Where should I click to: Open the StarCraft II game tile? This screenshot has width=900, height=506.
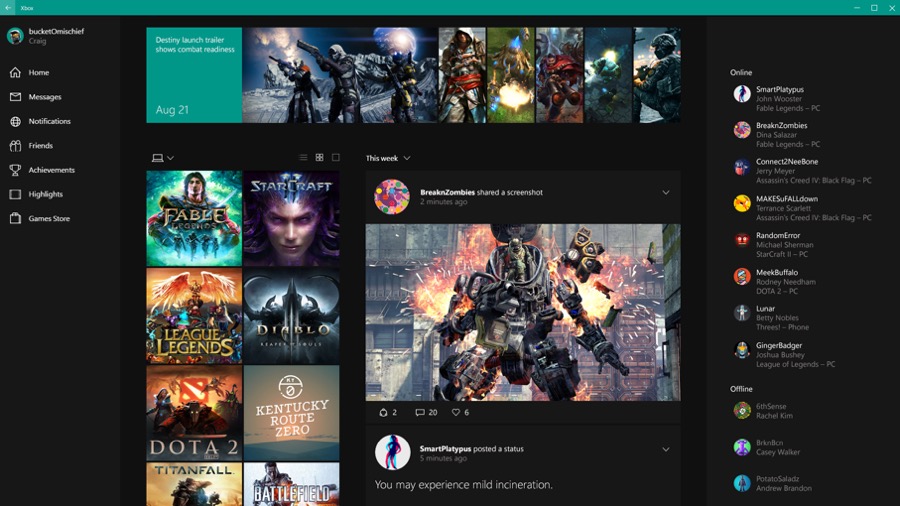click(291, 218)
